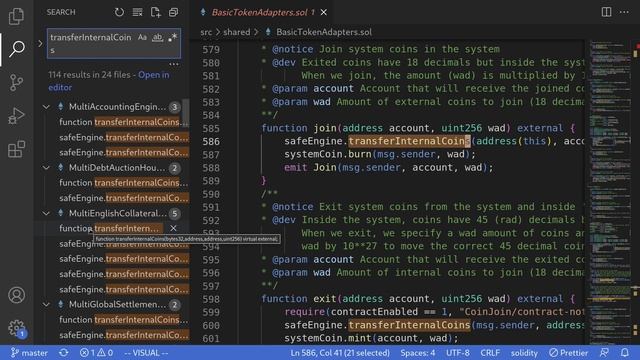The image size is (640, 360).
Task: Collapse the MultiDebtAuctionHouse file results
Action: coord(46,168)
